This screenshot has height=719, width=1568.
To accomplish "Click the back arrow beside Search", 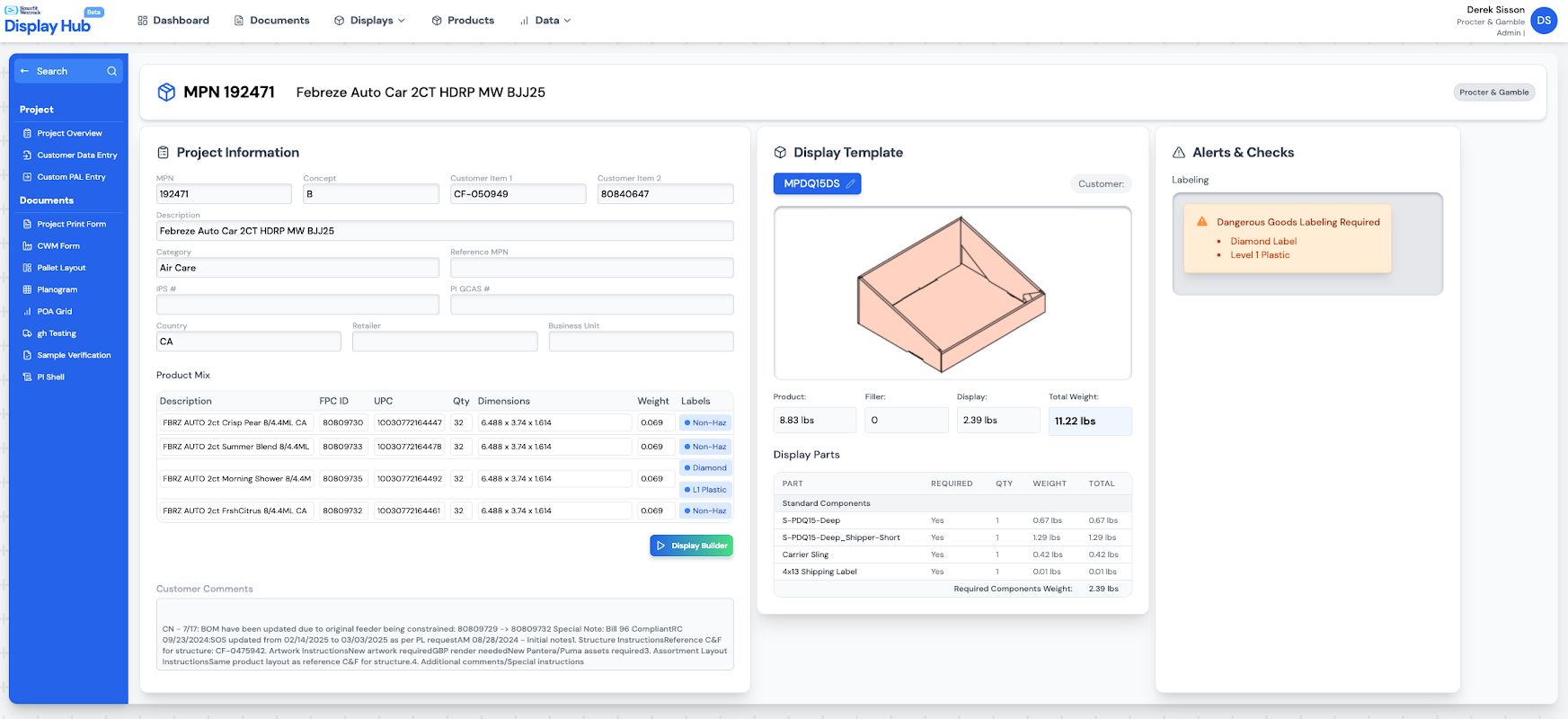I will tap(25, 71).
